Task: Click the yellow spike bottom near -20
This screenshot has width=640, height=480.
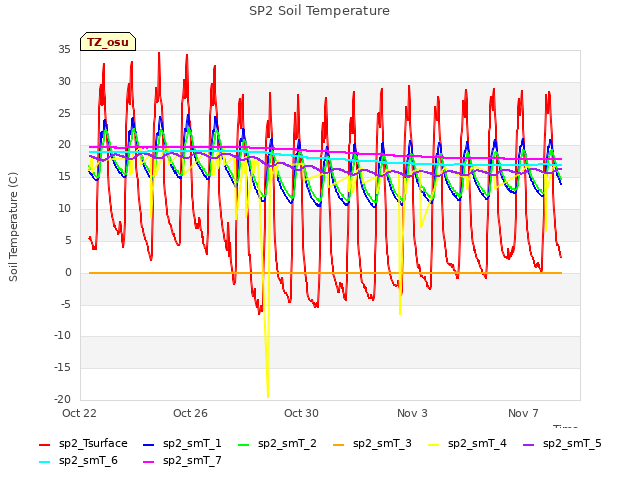Action: pos(268,396)
